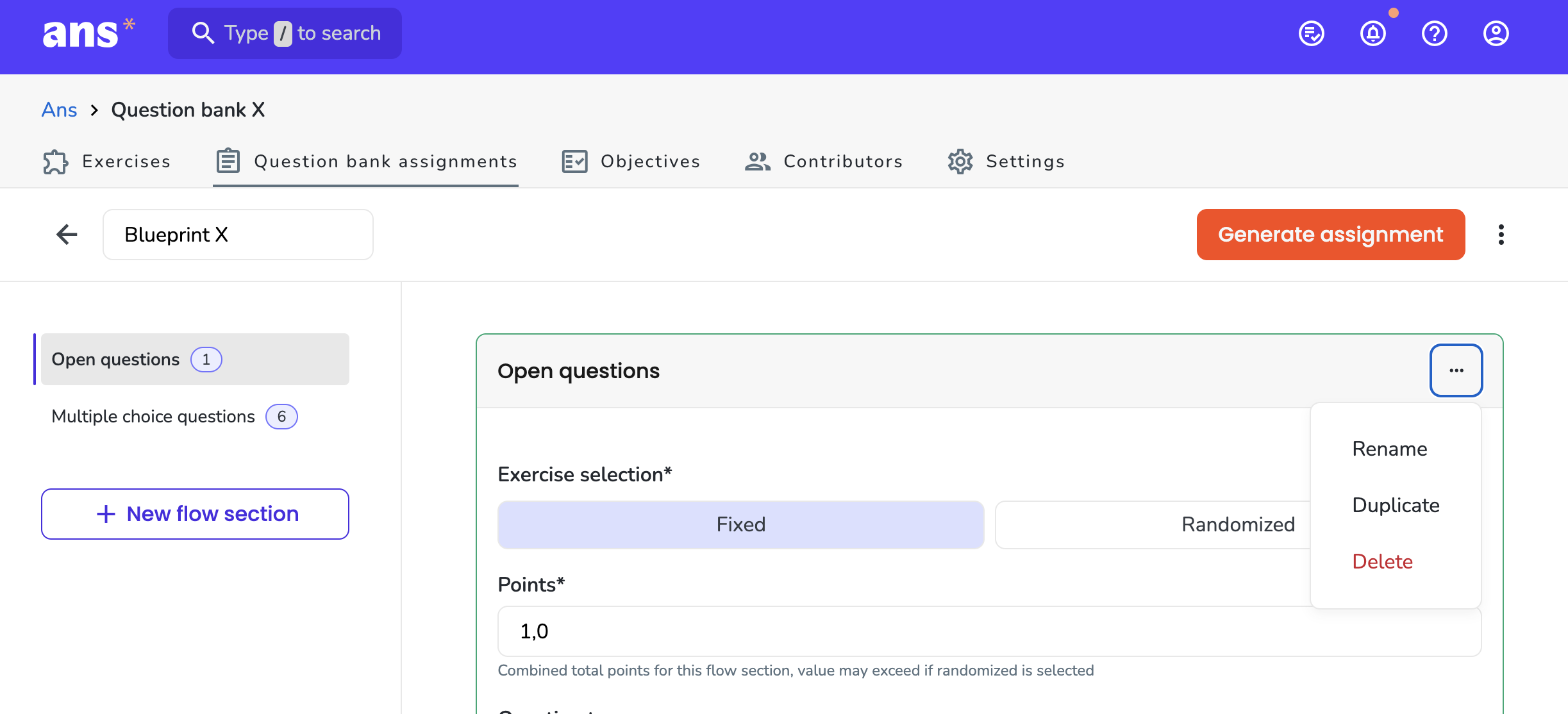This screenshot has width=1568, height=714.
Task: Click the Blueprint X name field
Action: pyautogui.click(x=238, y=235)
